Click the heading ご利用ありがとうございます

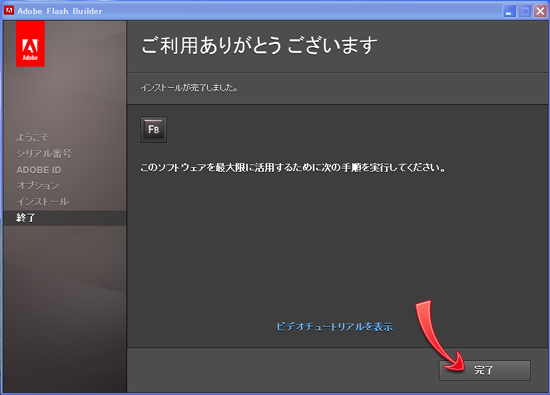click(260, 46)
